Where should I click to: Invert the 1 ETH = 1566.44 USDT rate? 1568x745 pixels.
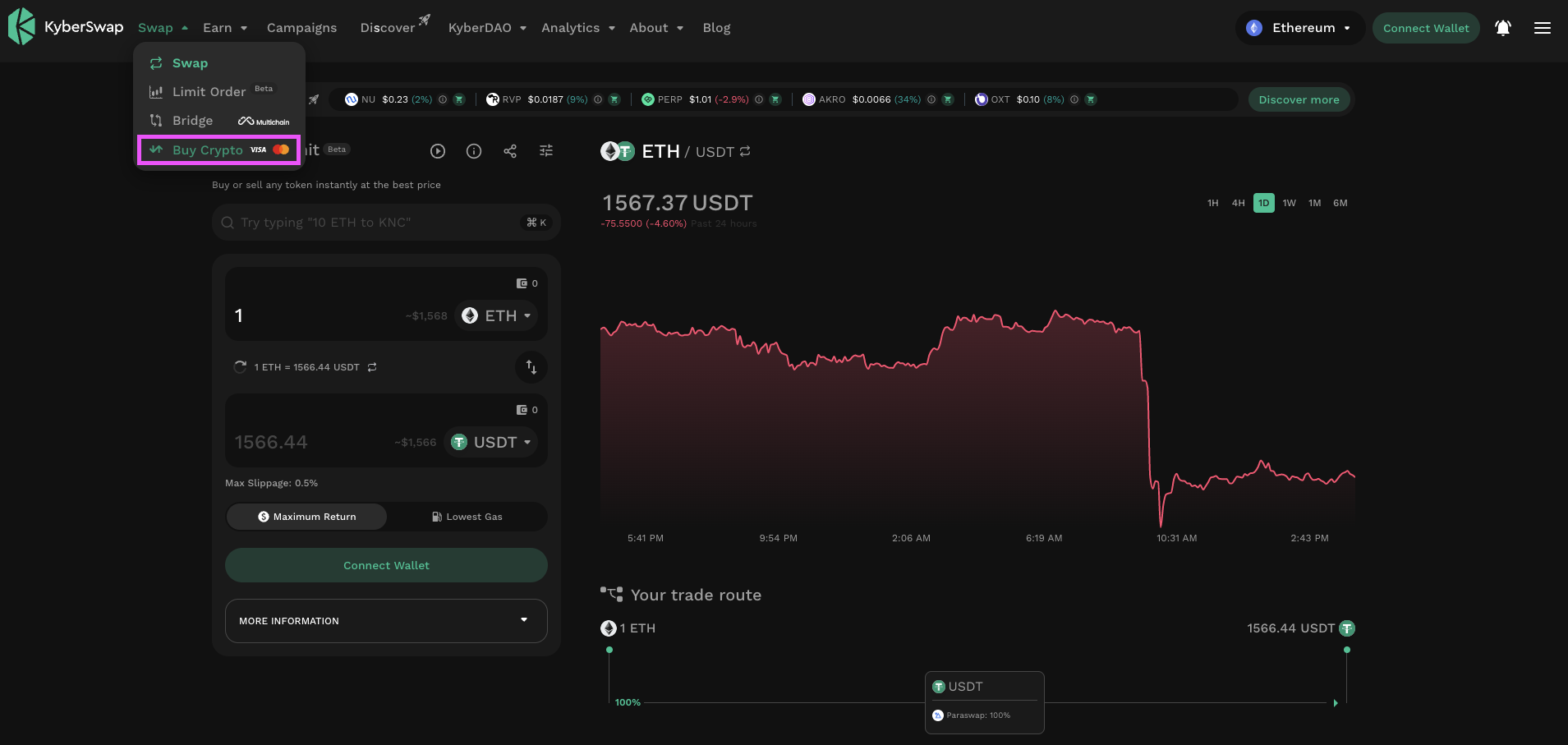[x=372, y=367]
